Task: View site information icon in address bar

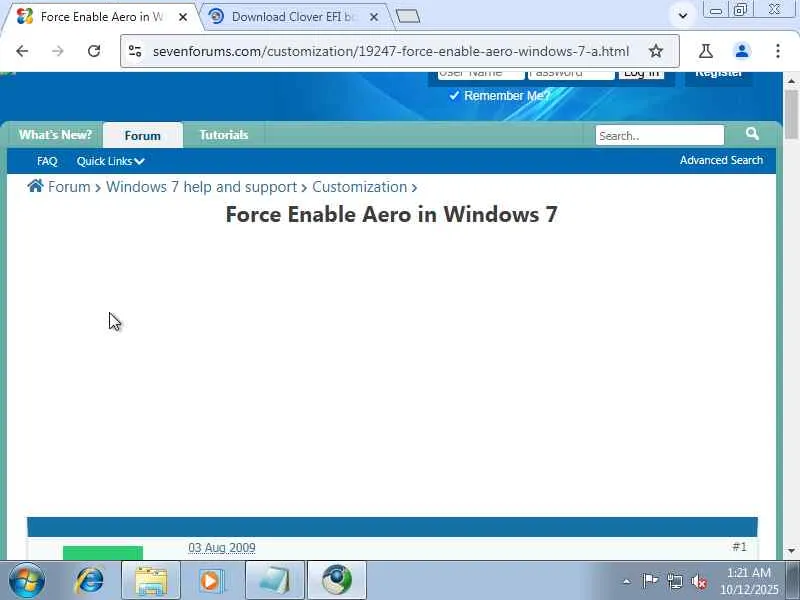Action: (135, 51)
